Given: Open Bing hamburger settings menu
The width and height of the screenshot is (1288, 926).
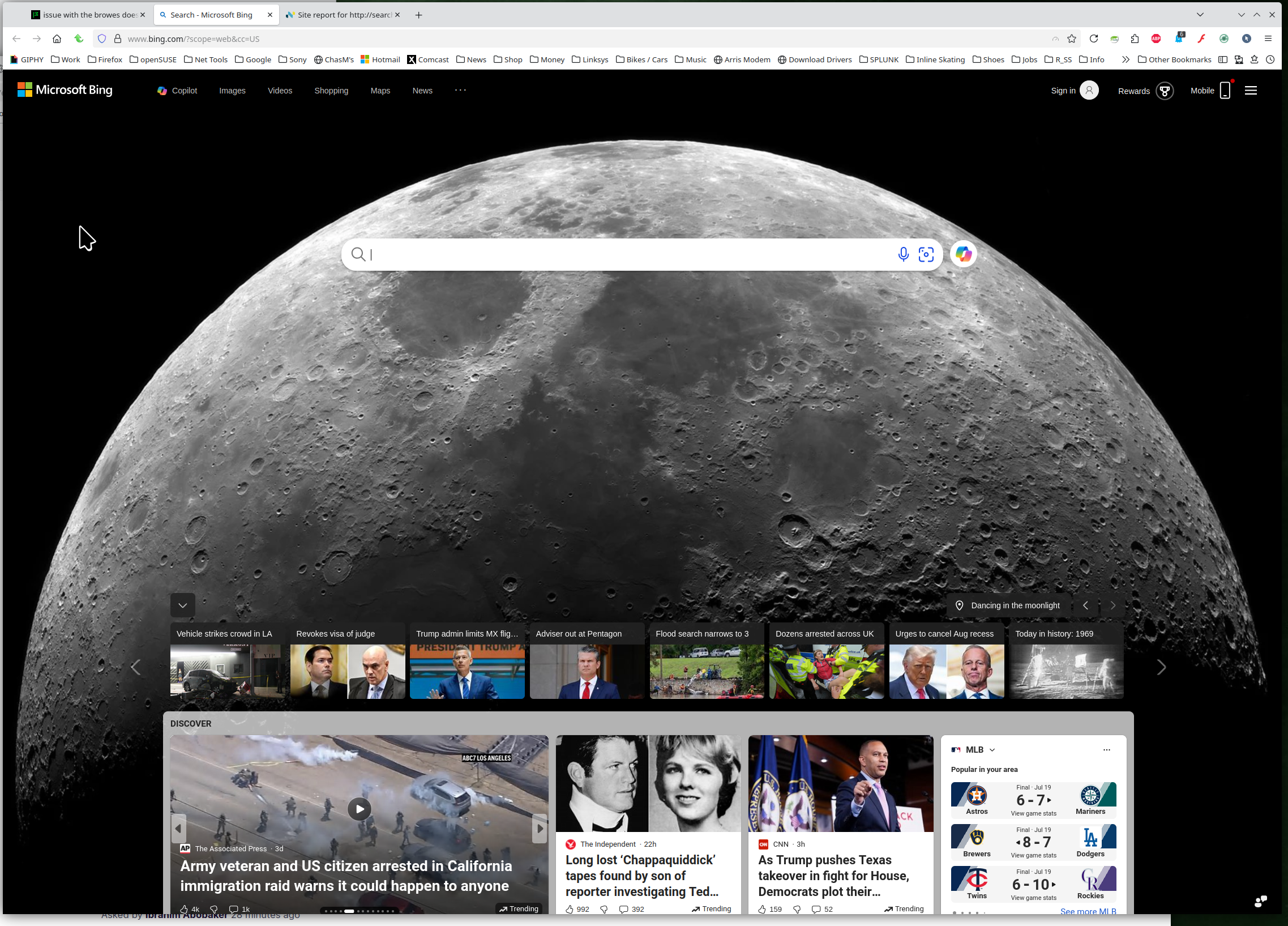Looking at the screenshot, I should pyautogui.click(x=1251, y=91).
